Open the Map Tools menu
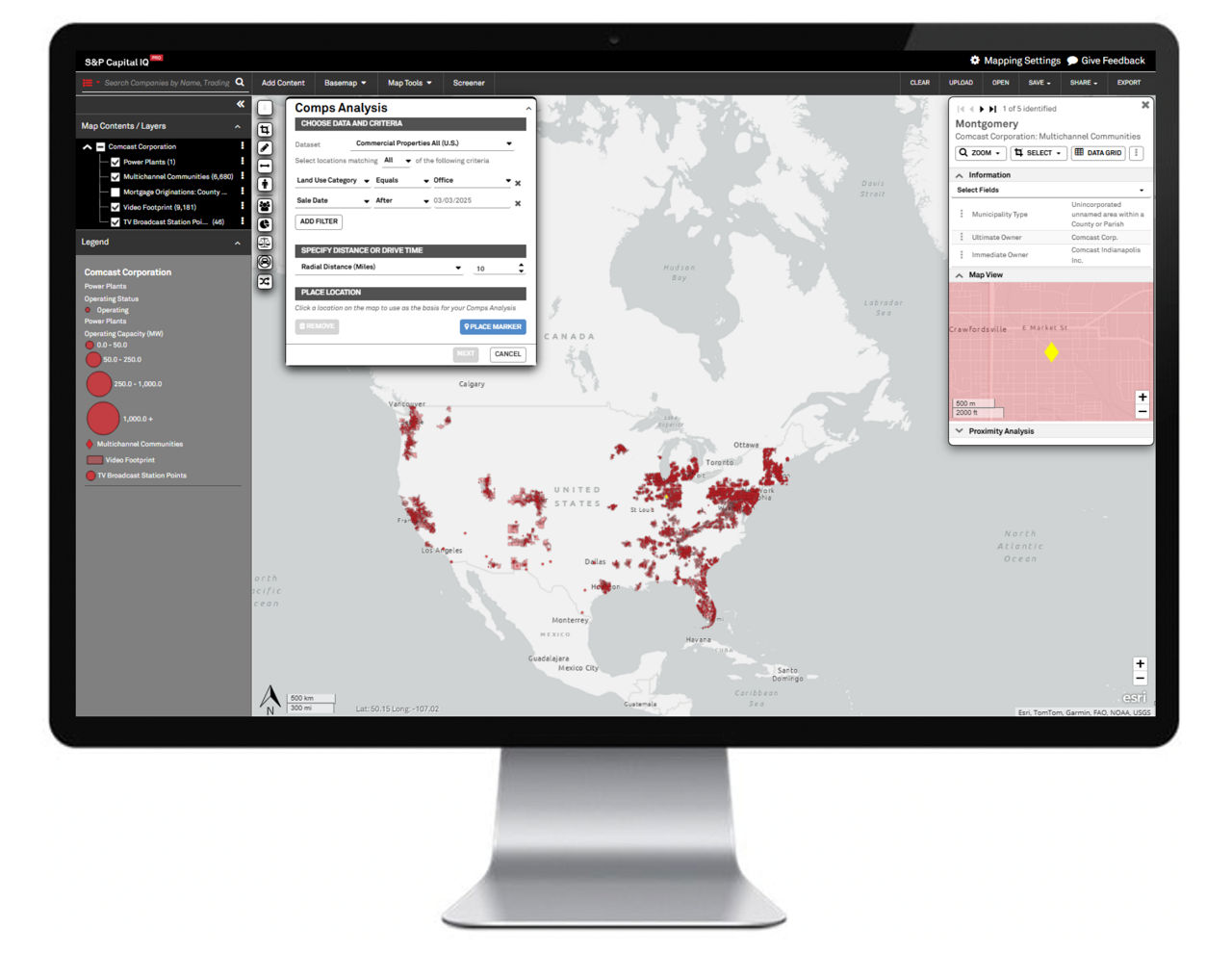Image resolution: width=1232 pixels, height=953 pixels. point(409,83)
